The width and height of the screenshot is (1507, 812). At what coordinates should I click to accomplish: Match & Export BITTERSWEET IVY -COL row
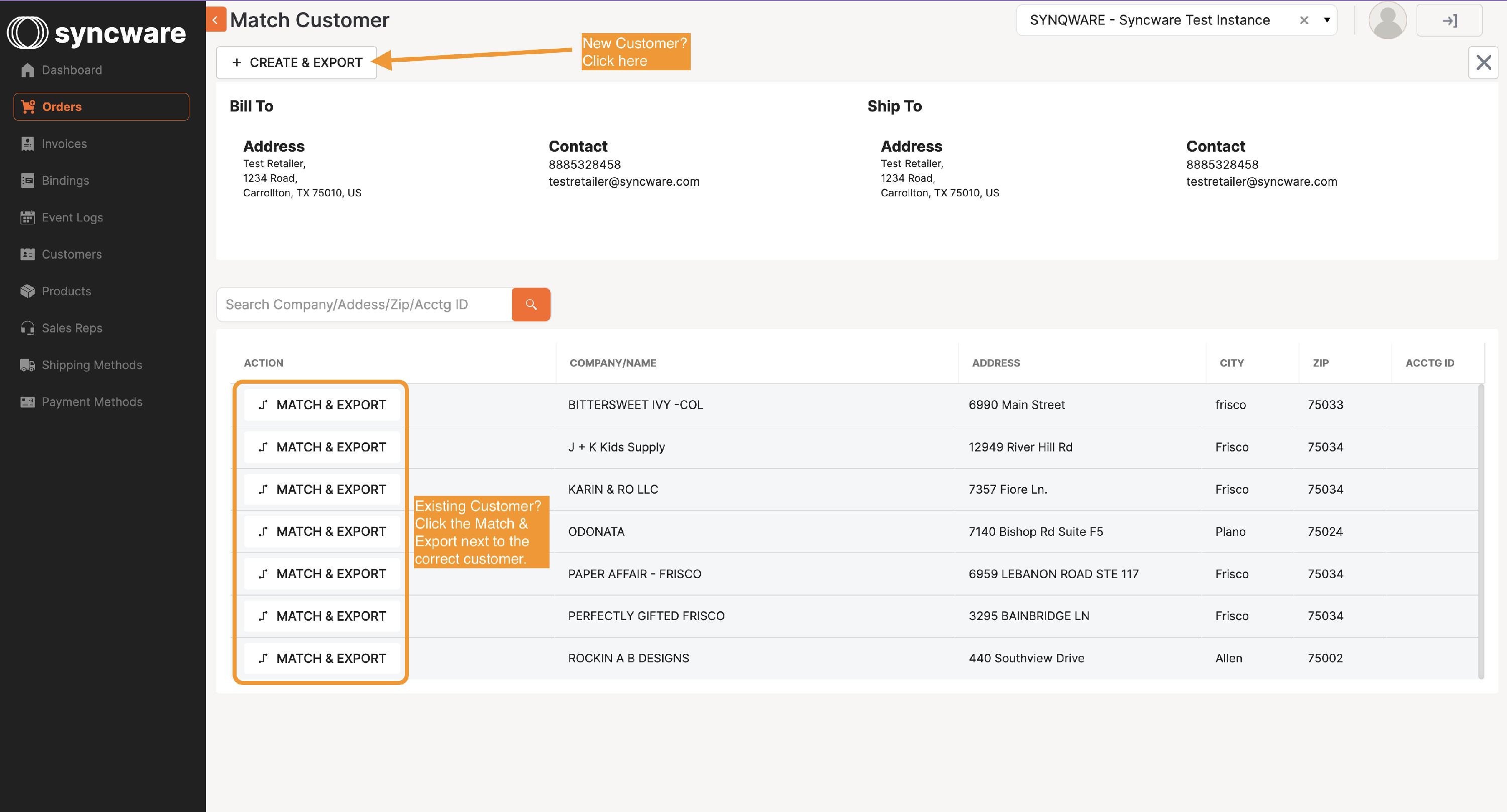[322, 405]
